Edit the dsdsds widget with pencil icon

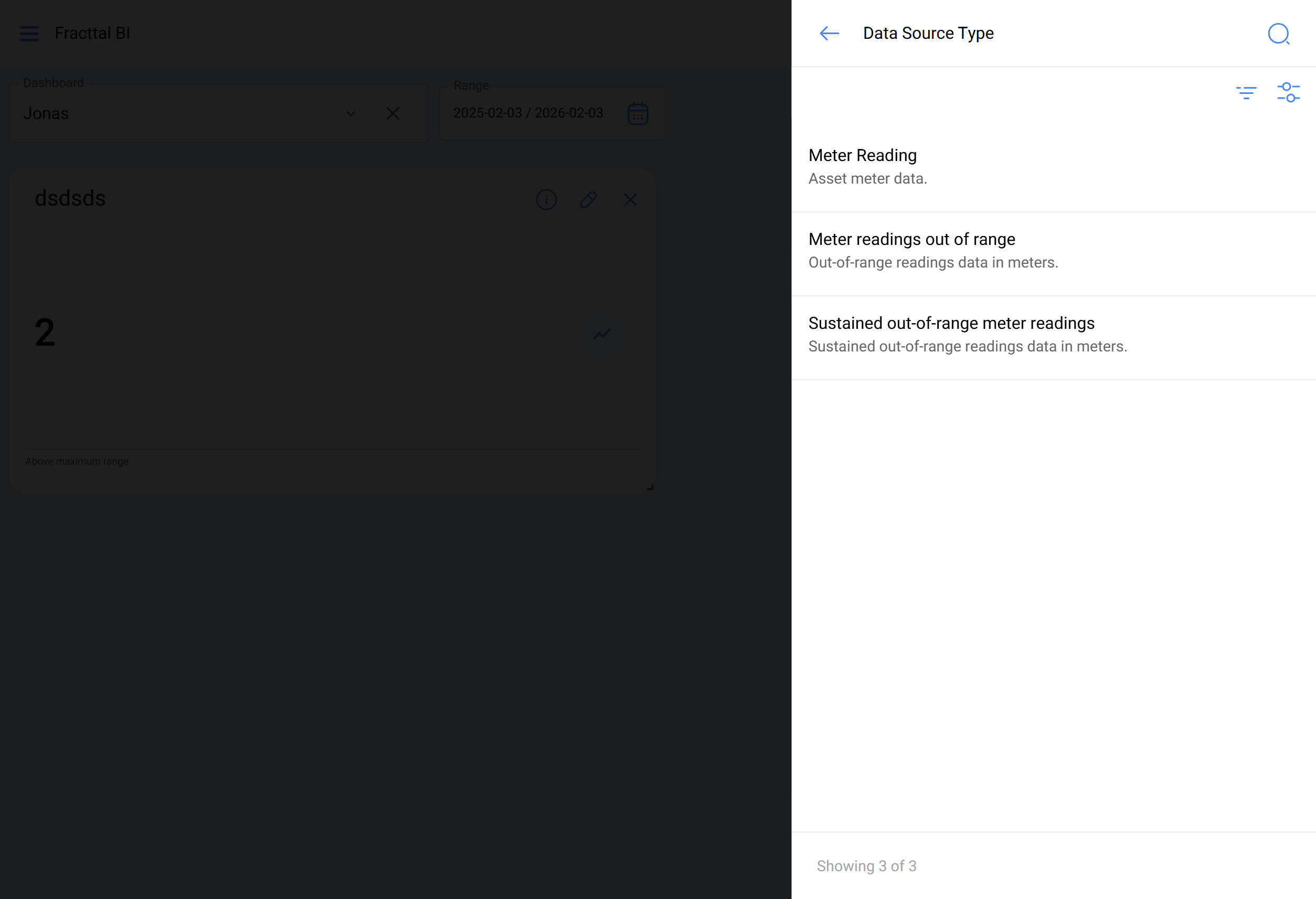[588, 200]
